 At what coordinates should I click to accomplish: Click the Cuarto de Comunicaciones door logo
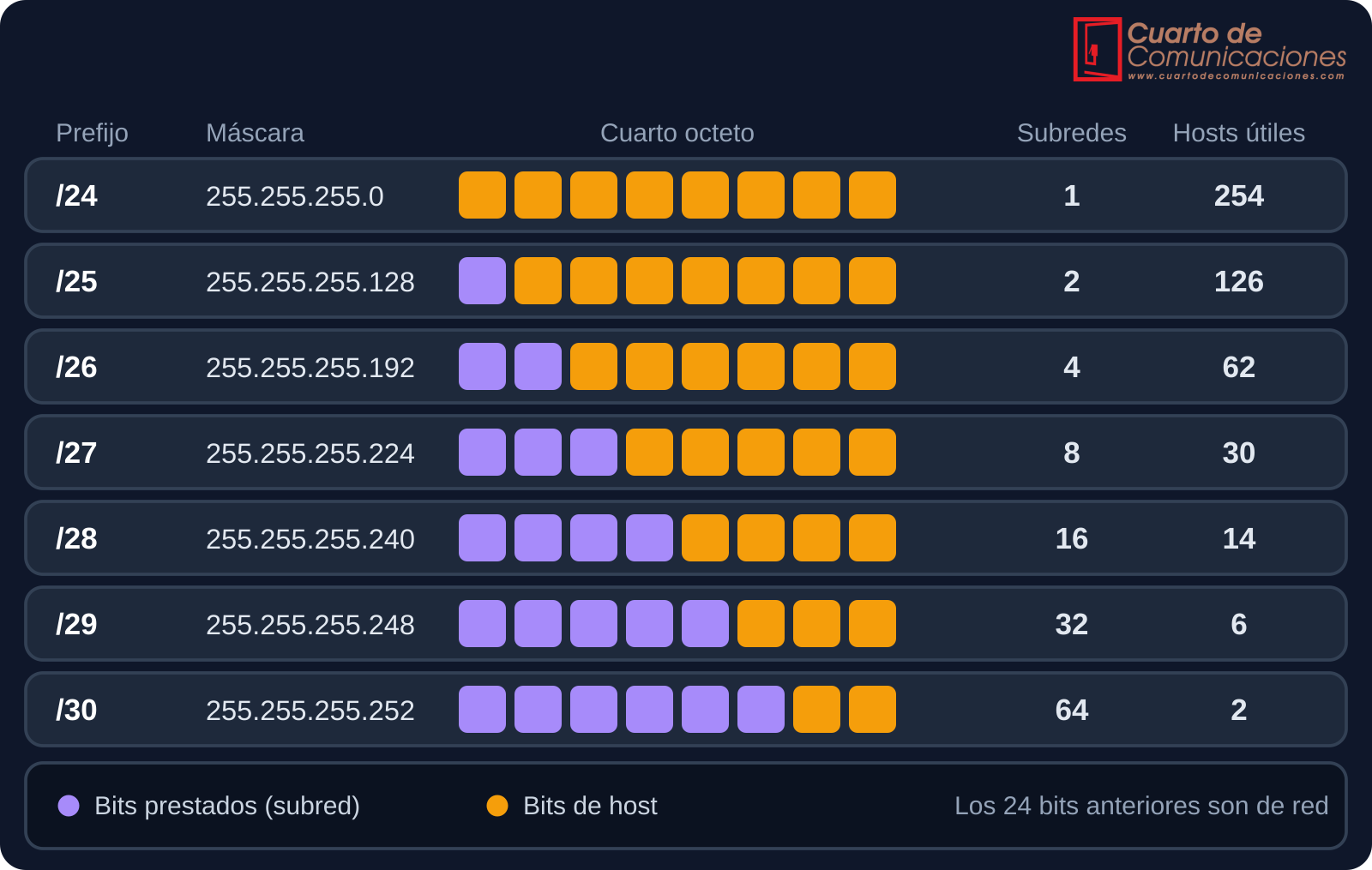pyautogui.click(x=1098, y=50)
